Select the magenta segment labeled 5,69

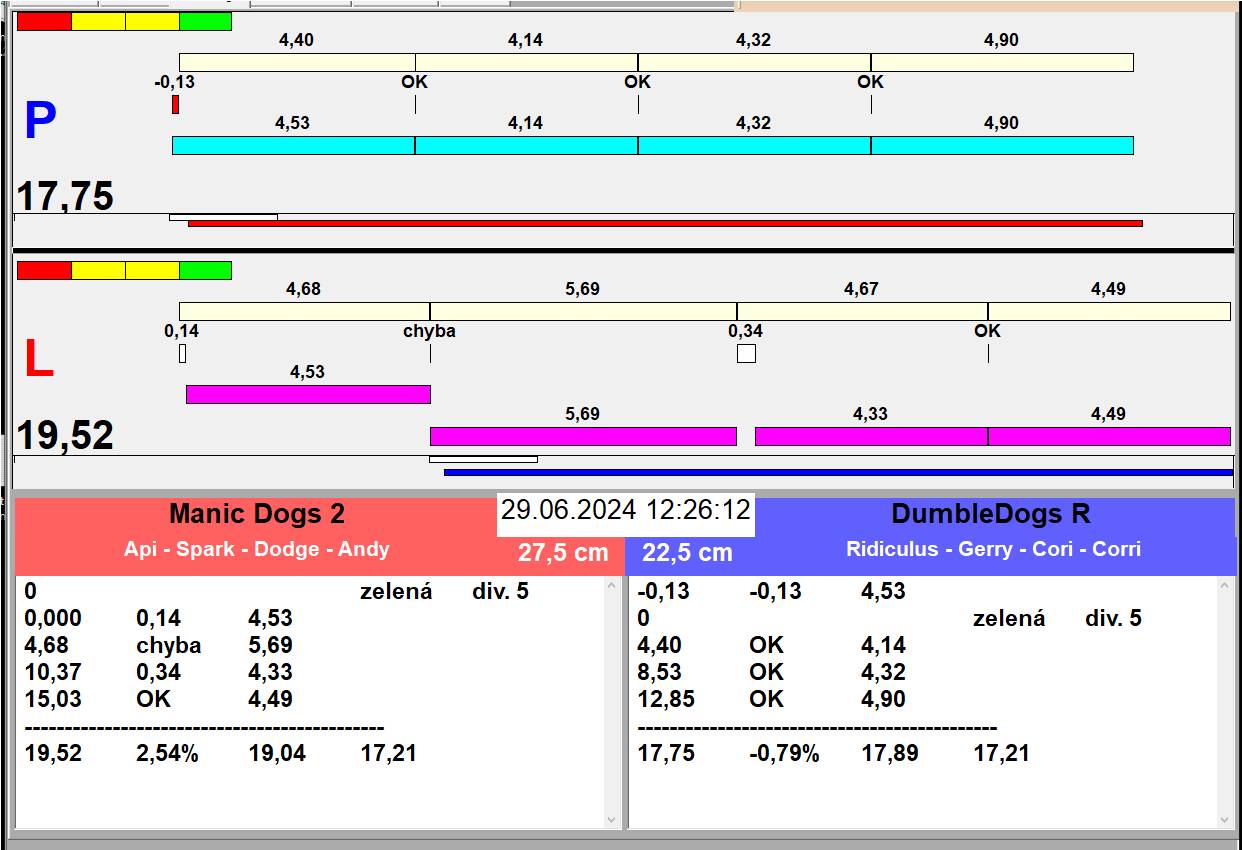(x=583, y=436)
